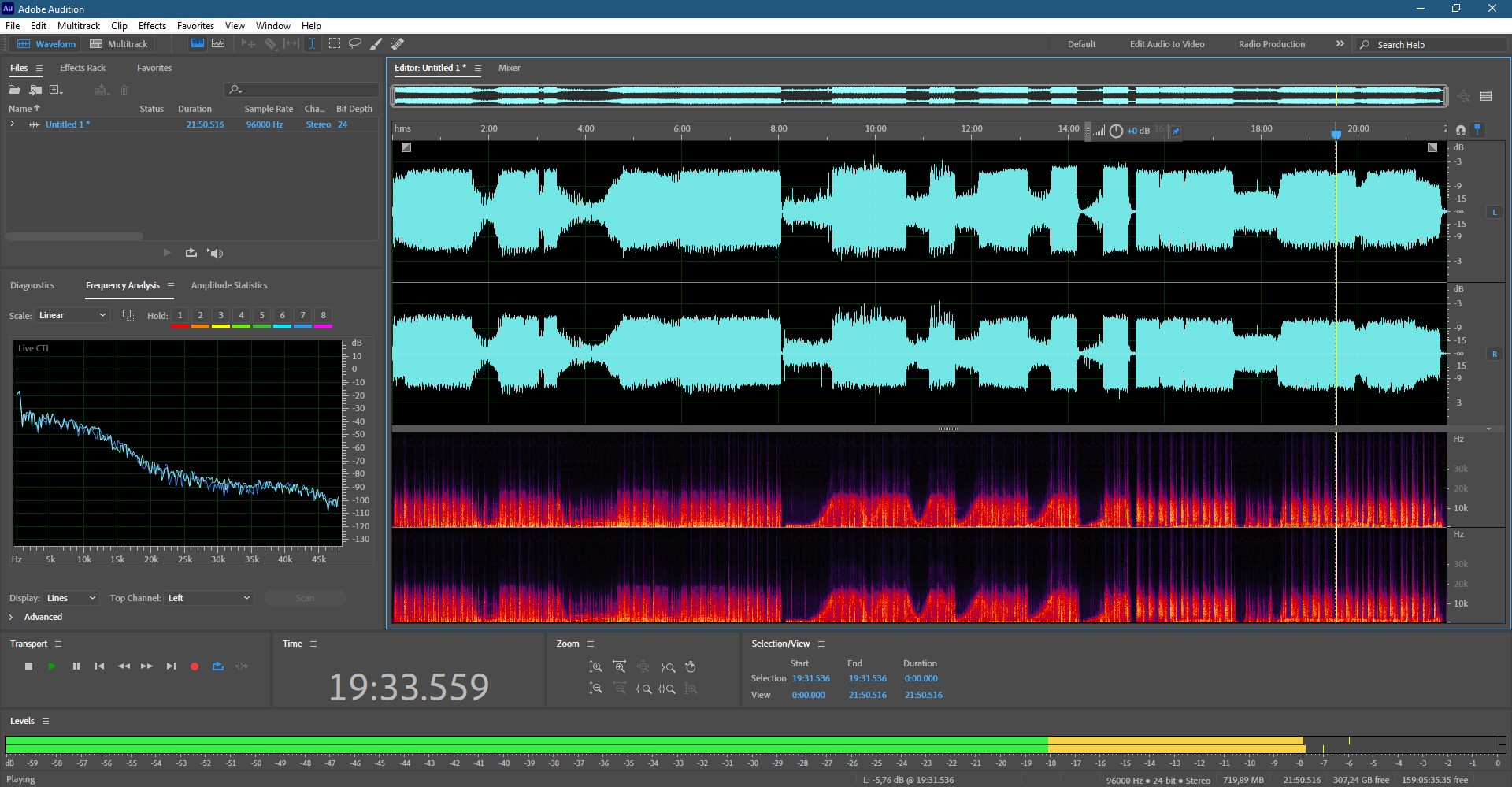The width and height of the screenshot is (1512, 787).
Task: Open the Effects menu
Action: (x=152, y=26)
